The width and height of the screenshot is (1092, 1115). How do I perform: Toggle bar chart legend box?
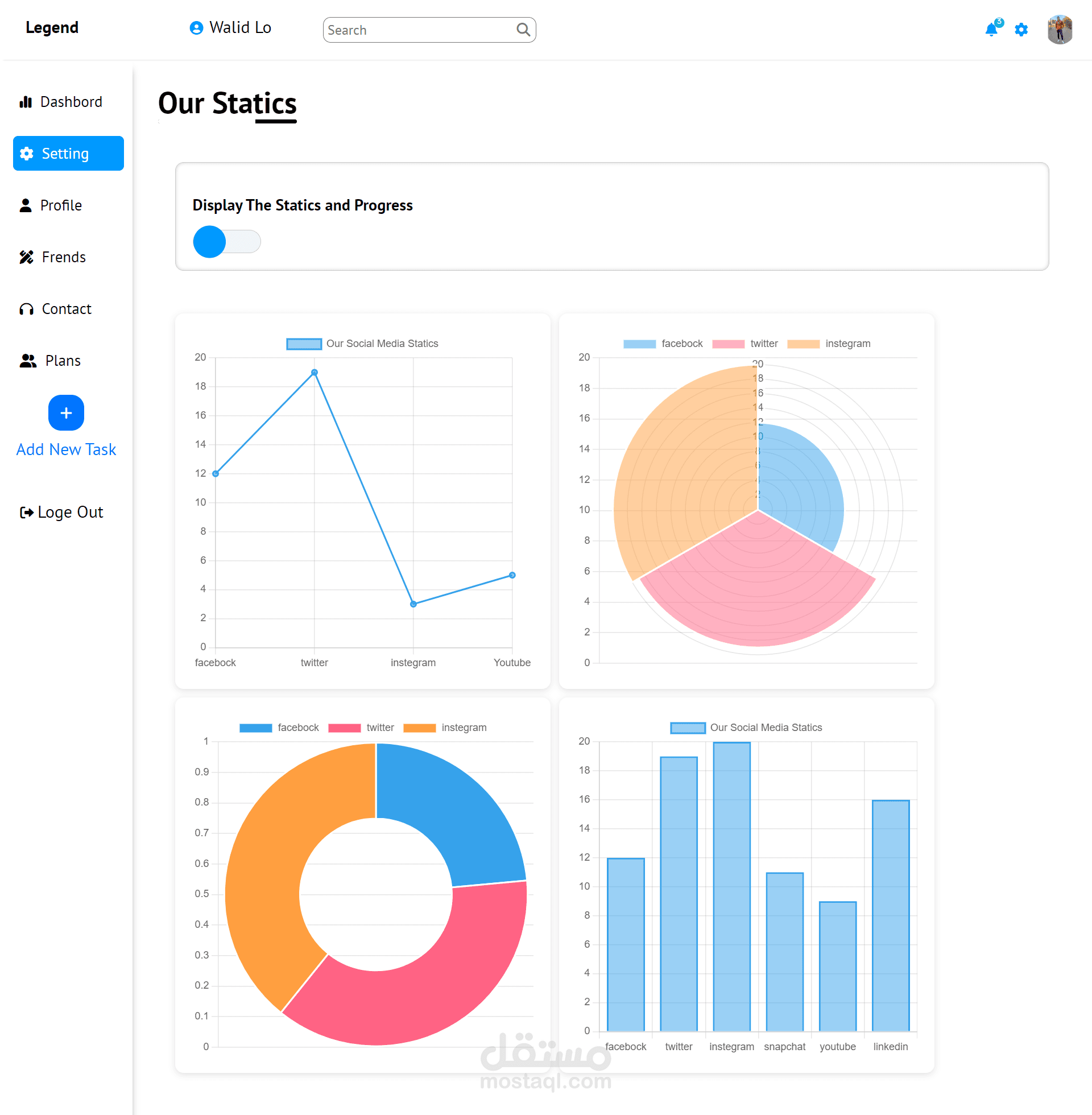coord(688,728)
